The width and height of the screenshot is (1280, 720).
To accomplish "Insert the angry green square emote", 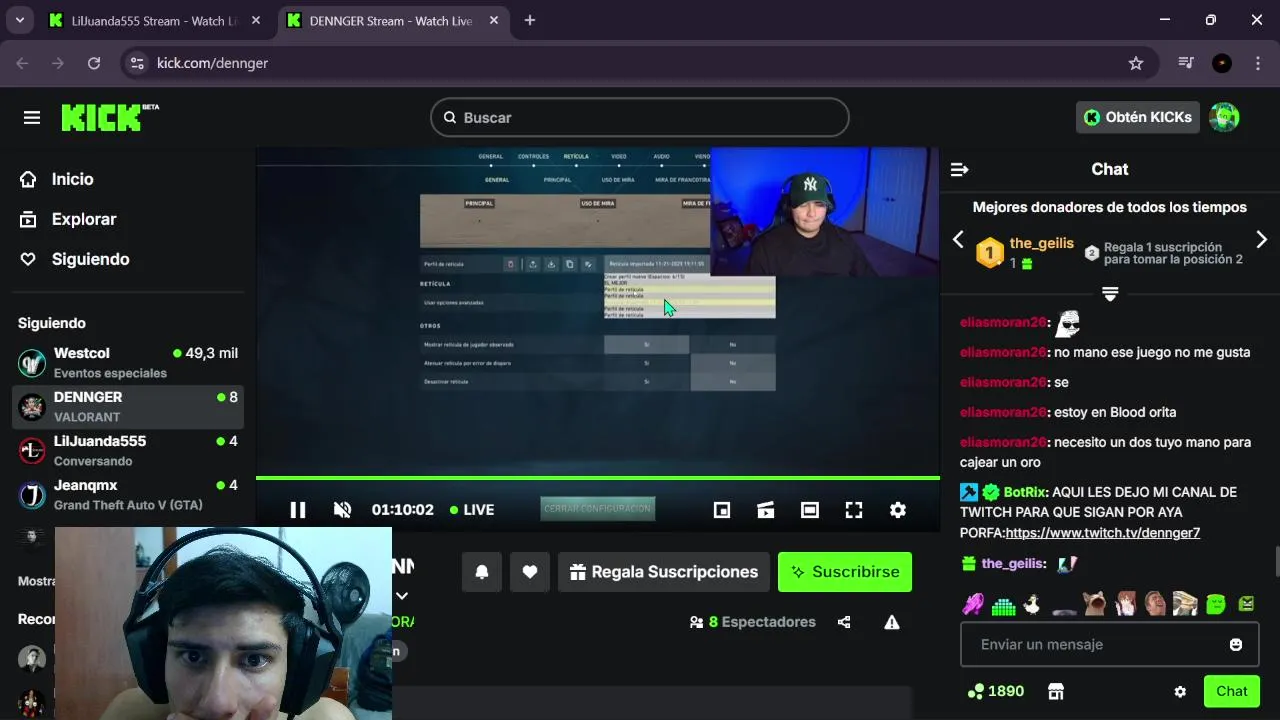I will pyautogui.click(x=1246, y=604).
